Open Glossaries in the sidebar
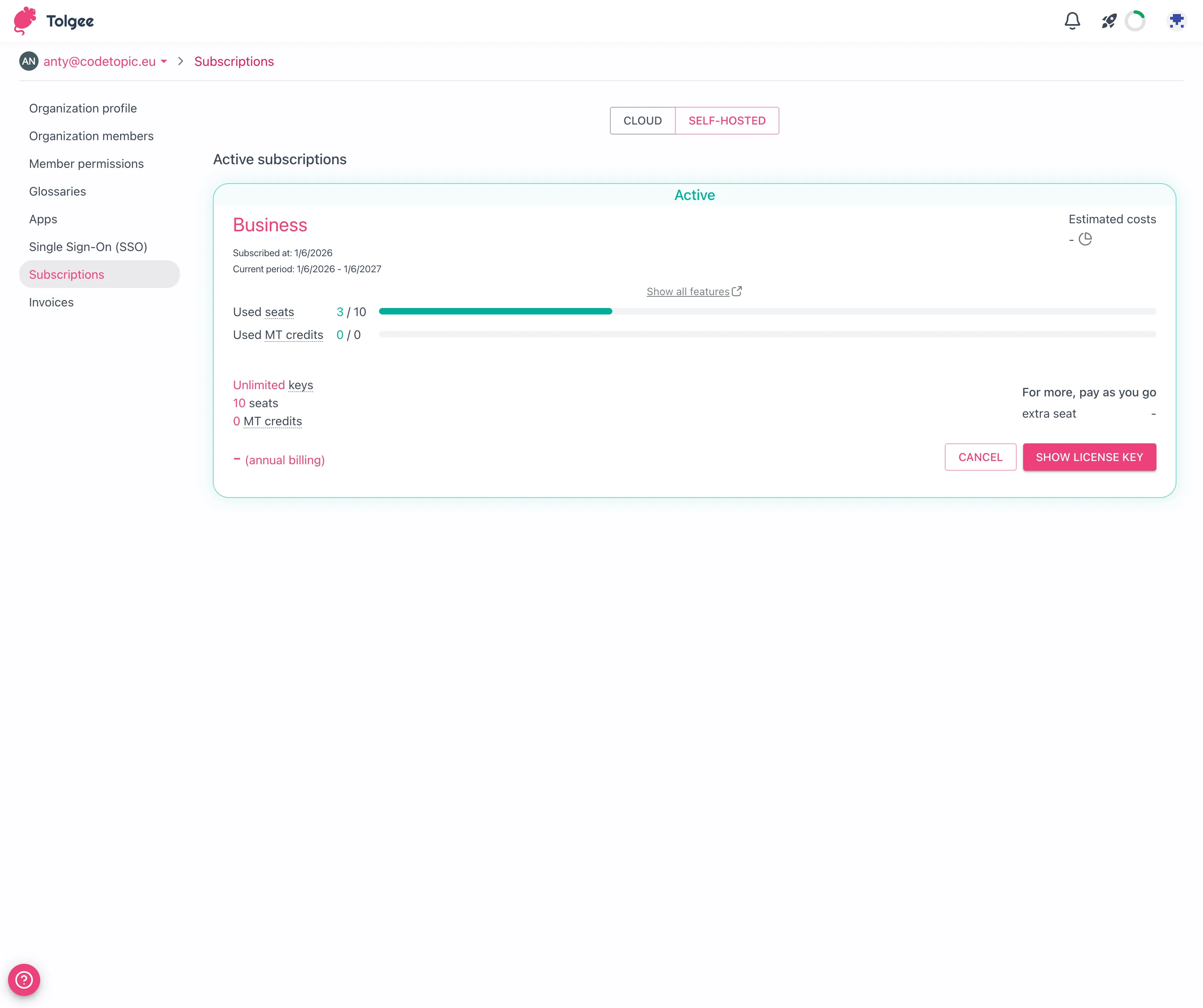This screenshot has width=1203, height=1008. [x=57, y=192]
